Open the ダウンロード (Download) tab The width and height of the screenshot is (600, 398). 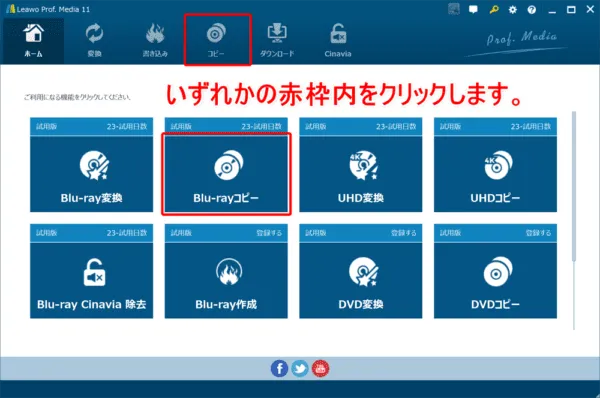277,41
